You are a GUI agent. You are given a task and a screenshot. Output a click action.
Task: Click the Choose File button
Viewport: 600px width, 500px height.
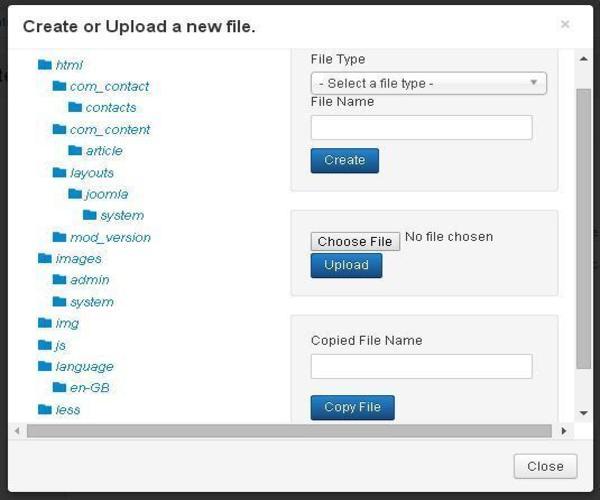click(355, 241)
